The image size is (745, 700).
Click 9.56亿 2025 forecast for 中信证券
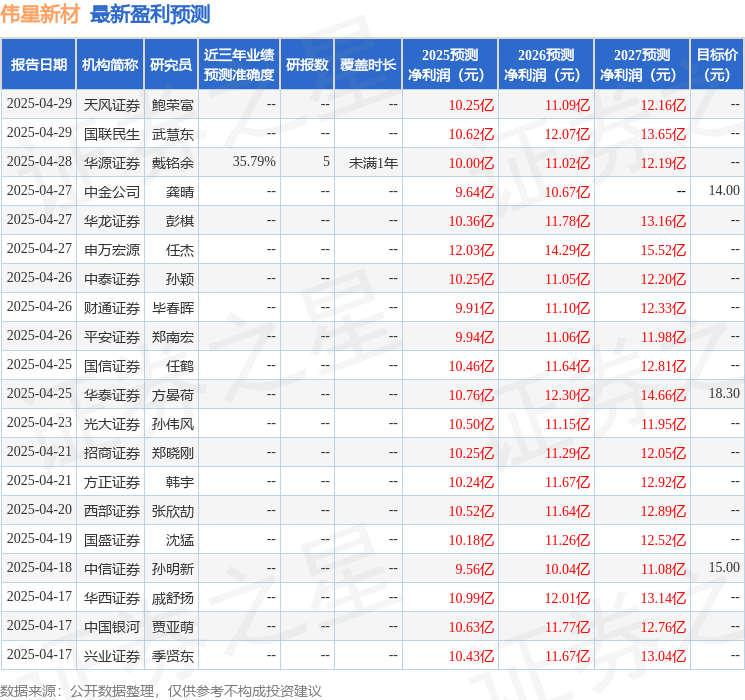(475, 569)
